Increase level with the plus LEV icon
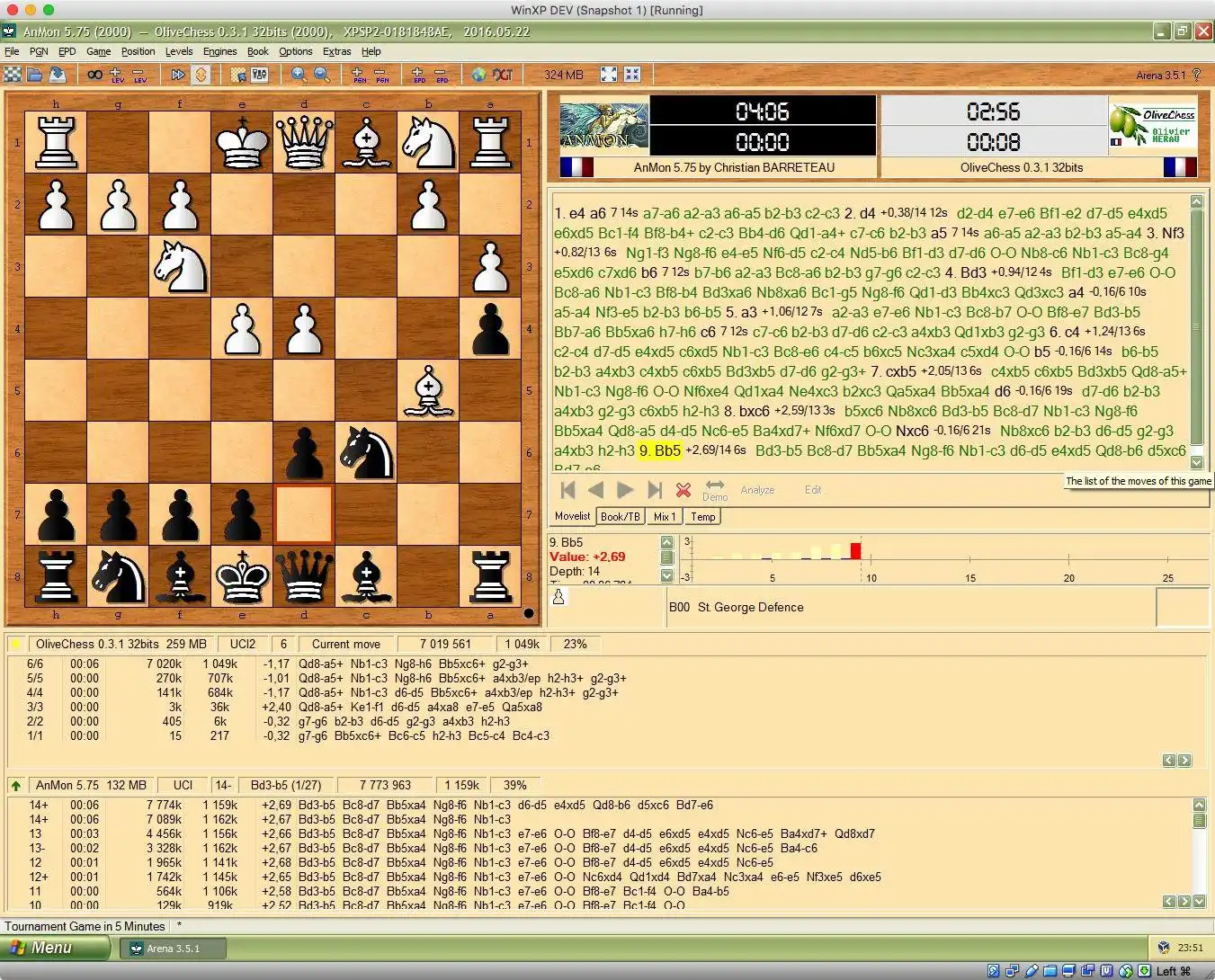The image size is (1215, 980). 117,75
